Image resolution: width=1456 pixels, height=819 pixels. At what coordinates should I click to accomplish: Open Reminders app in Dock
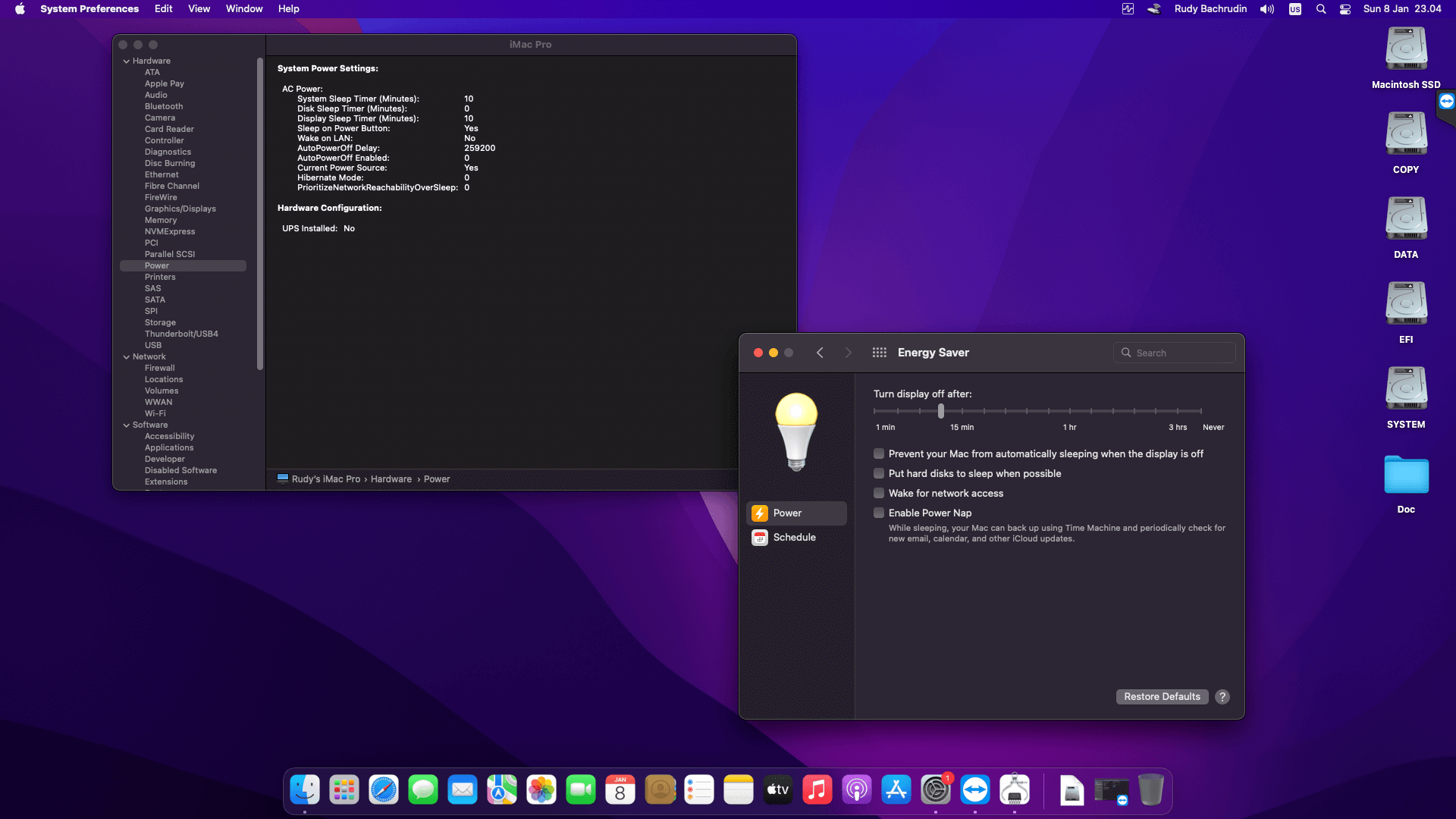point(699,790)
